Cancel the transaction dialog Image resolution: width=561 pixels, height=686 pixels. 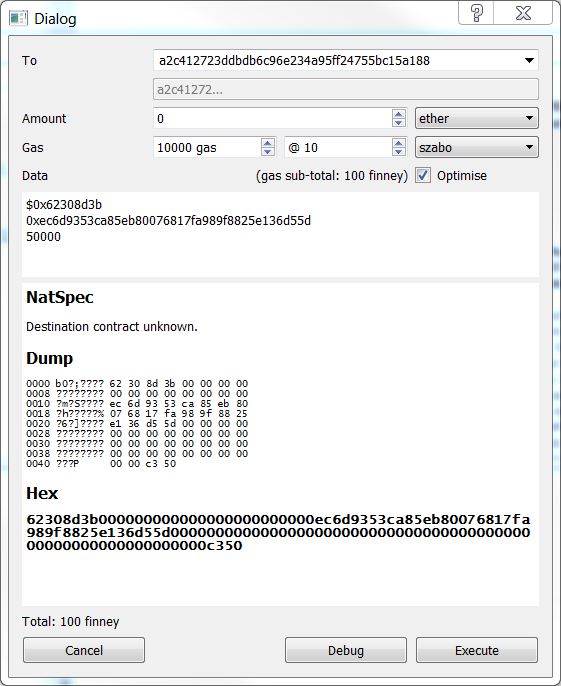coord(84,650)
